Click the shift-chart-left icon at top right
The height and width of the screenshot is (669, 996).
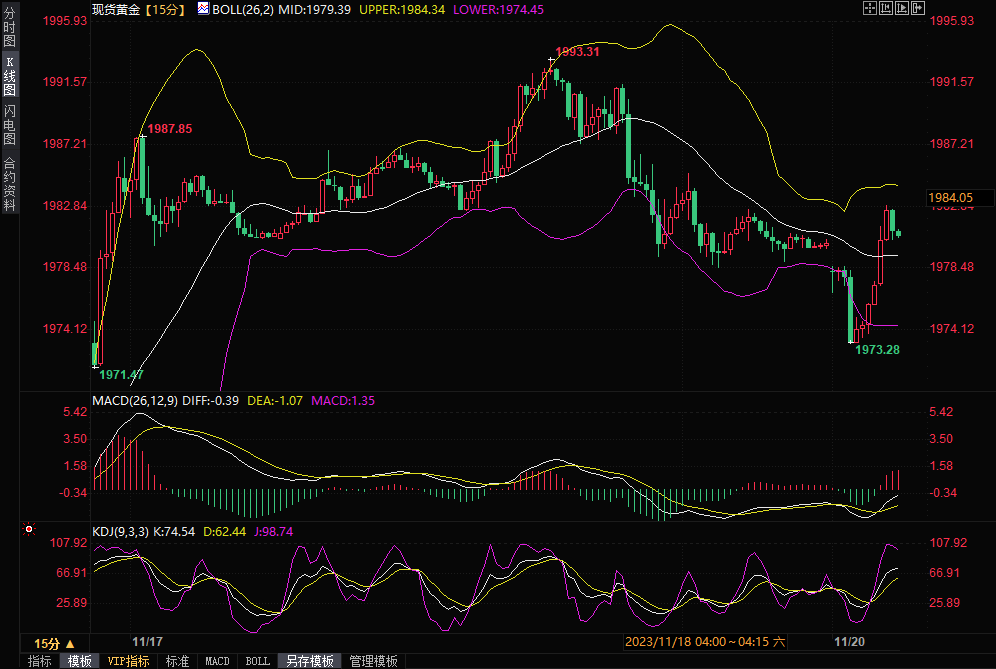[885, 8]
